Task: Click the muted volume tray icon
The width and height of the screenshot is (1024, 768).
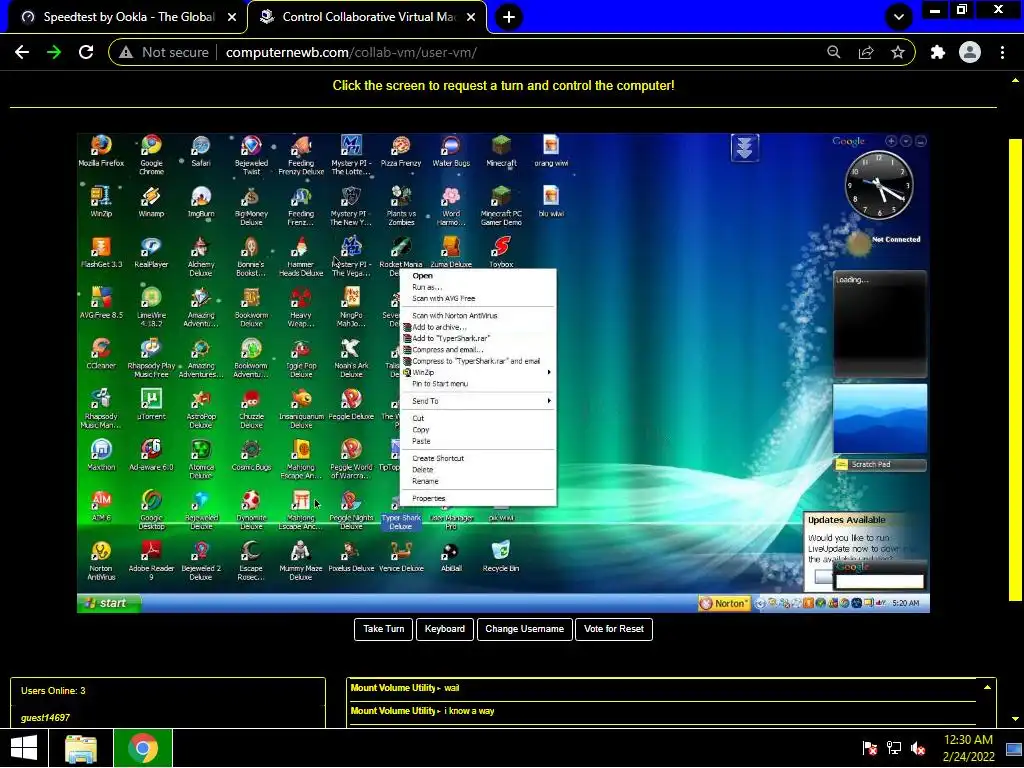Action: [x=918, y=748]
